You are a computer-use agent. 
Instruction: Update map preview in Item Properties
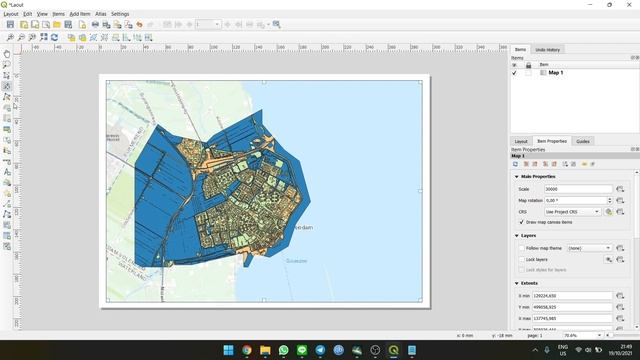[516, 164]
